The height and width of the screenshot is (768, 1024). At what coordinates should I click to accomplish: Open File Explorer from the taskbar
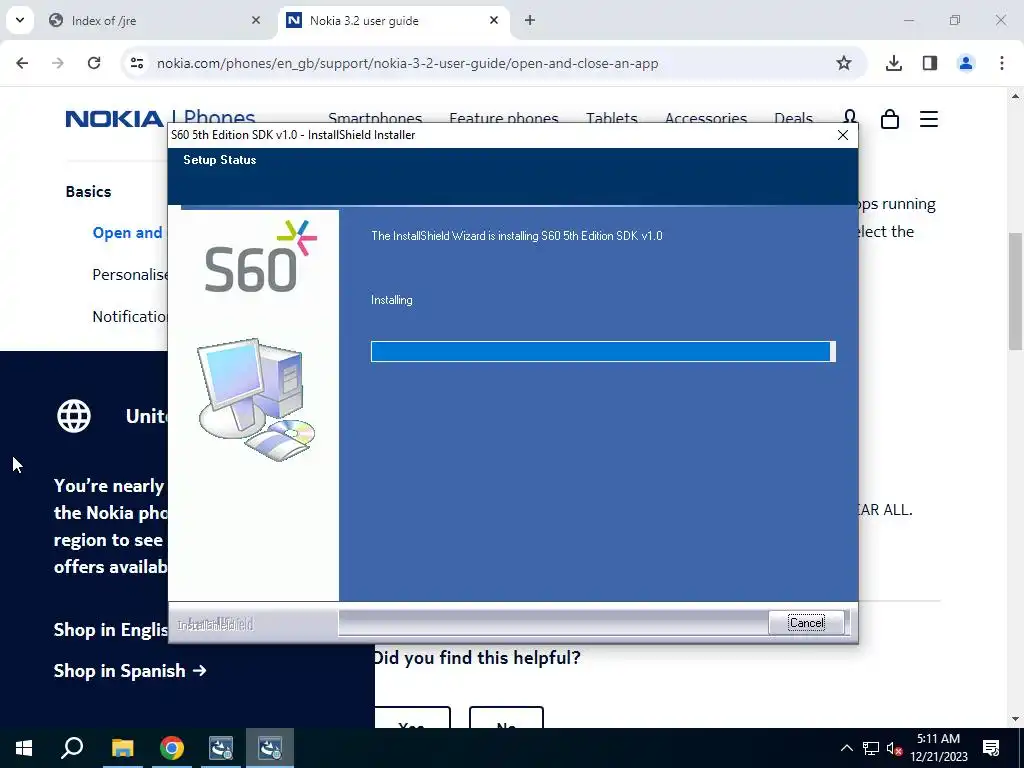122,748
